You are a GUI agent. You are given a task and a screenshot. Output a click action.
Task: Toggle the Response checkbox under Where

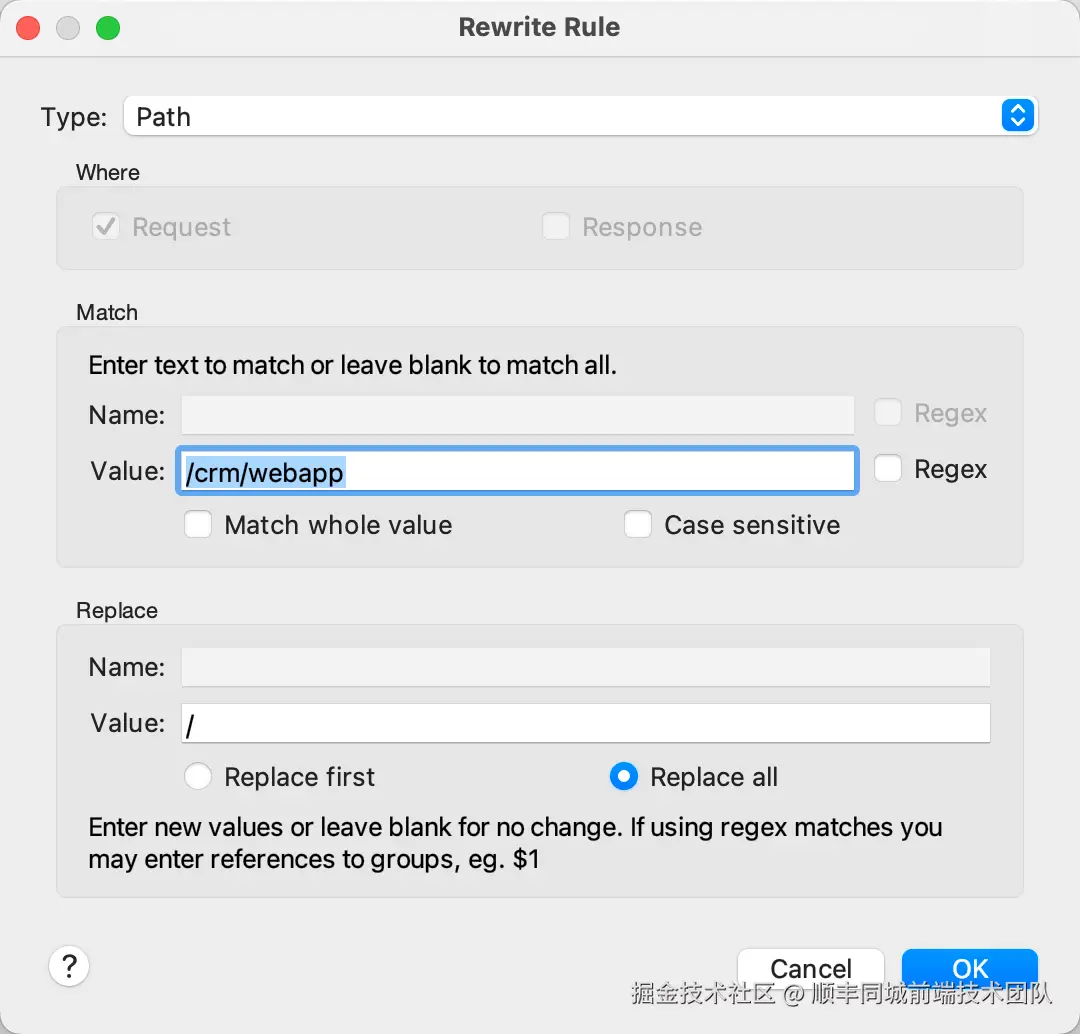tap(556, 227)
